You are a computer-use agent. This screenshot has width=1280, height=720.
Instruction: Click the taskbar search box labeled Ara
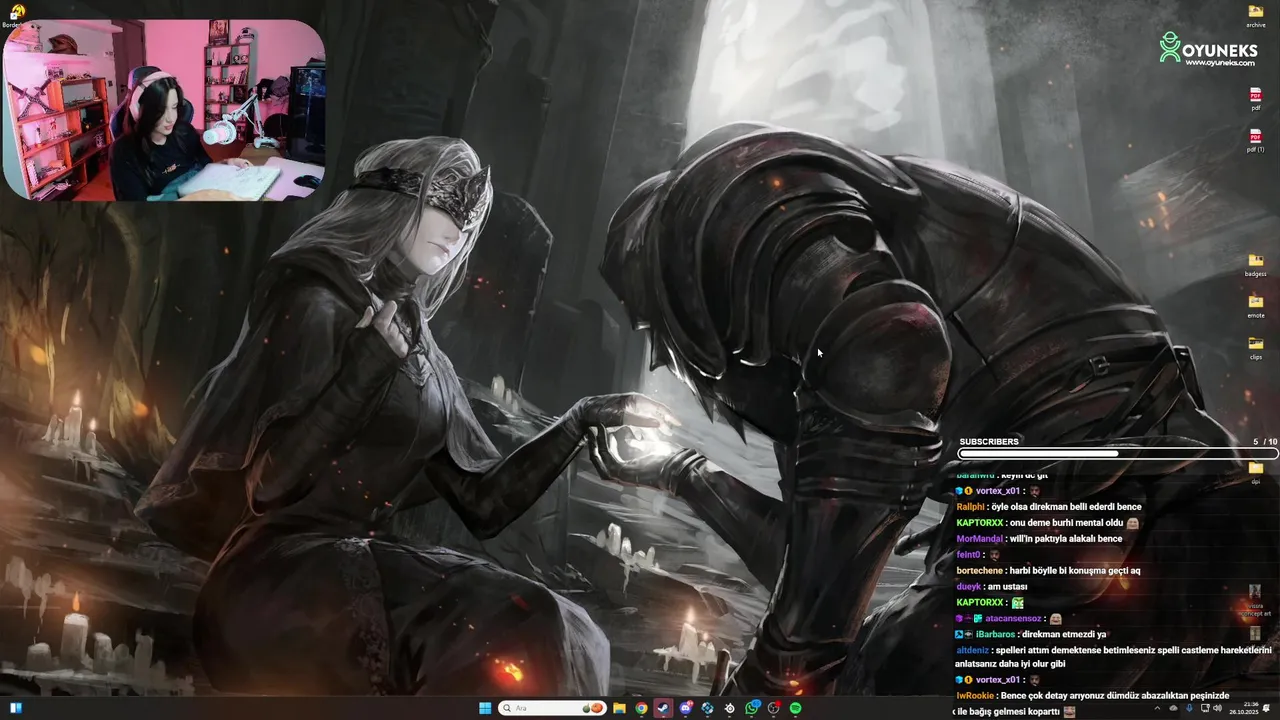click(x=552, y=708)
